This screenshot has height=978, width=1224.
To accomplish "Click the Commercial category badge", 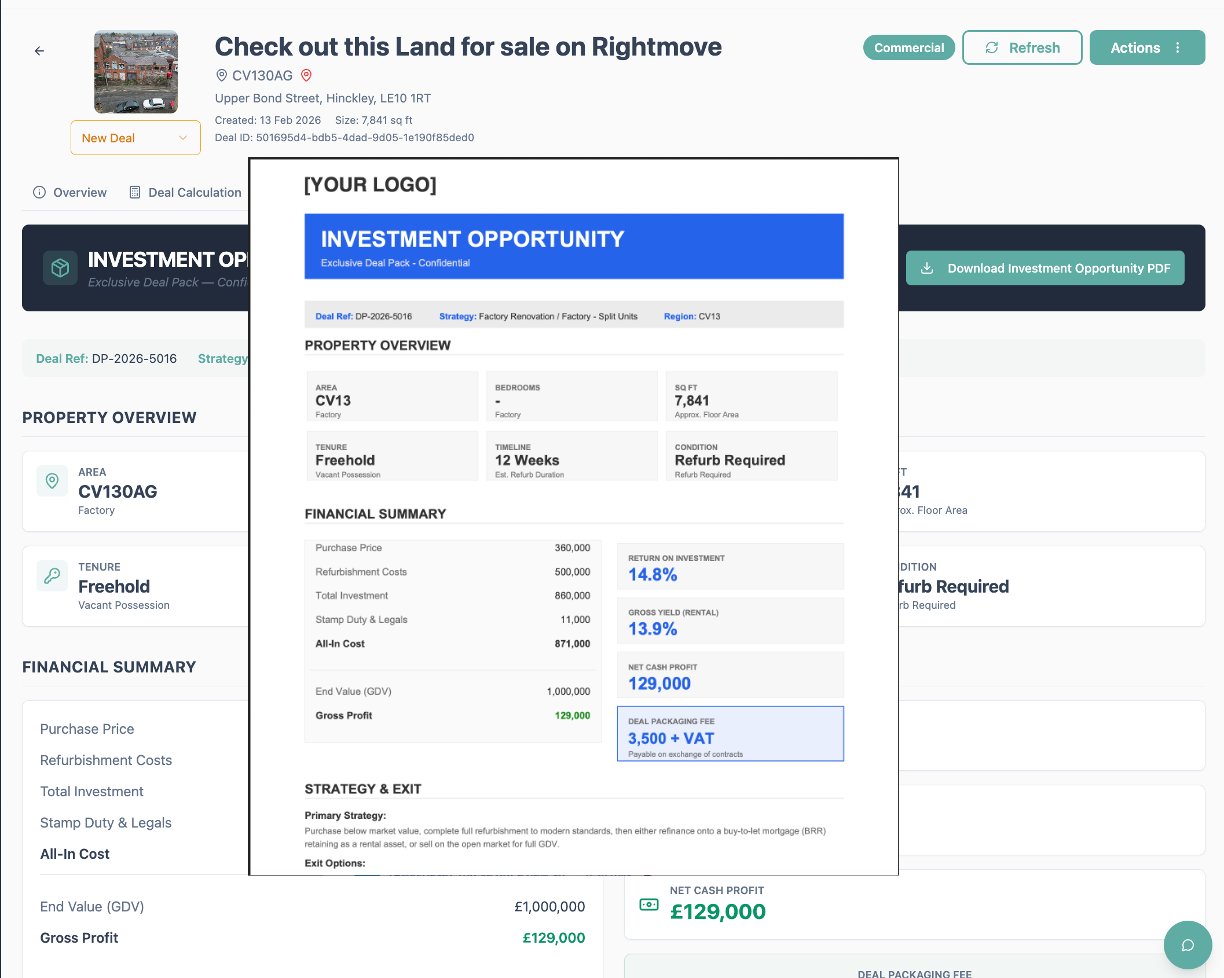I will (909, 48).
